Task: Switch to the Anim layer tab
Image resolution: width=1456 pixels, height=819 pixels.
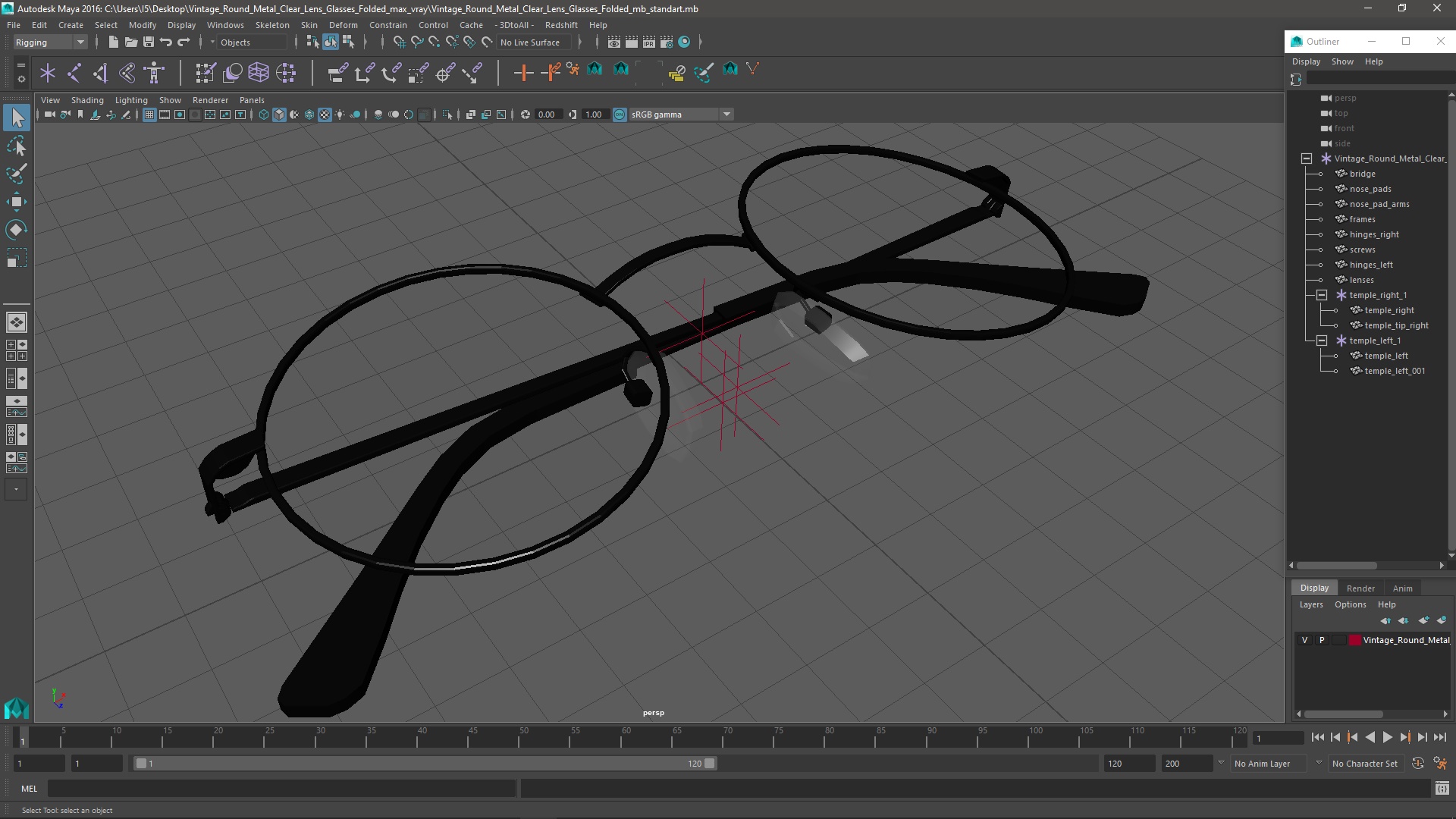Action: (1402, 588)
